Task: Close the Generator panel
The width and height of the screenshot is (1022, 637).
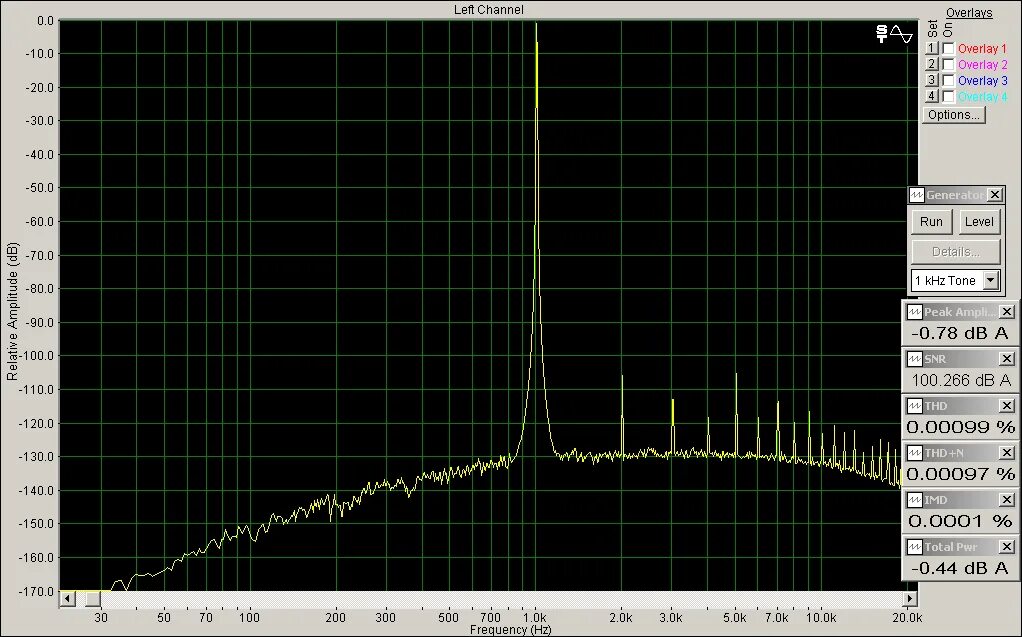Action: 995,195
